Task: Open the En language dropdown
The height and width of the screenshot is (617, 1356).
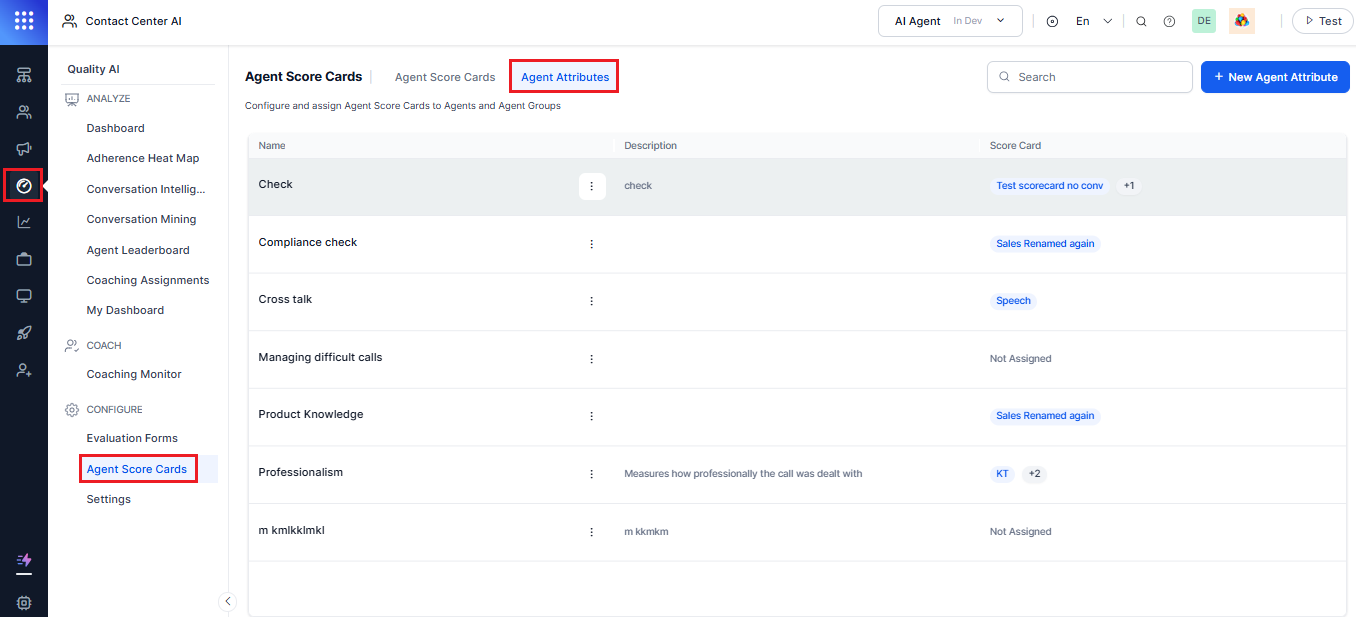Action: (1093, 21)
